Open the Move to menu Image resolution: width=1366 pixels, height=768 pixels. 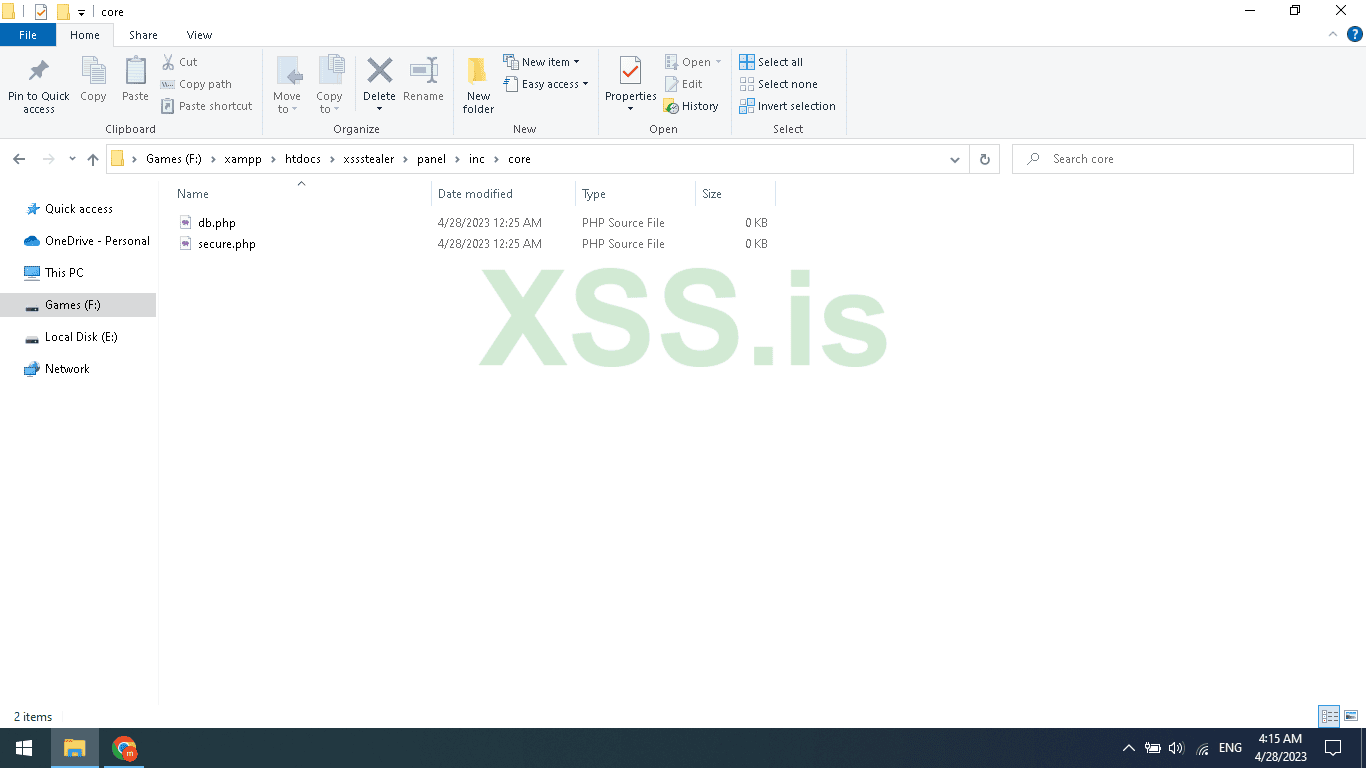[287, 84]
